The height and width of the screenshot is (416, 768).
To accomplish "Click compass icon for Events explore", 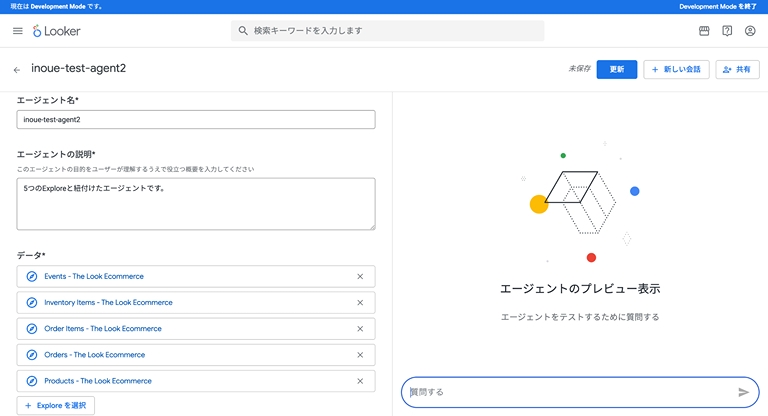I will click(x=32, y=276).
